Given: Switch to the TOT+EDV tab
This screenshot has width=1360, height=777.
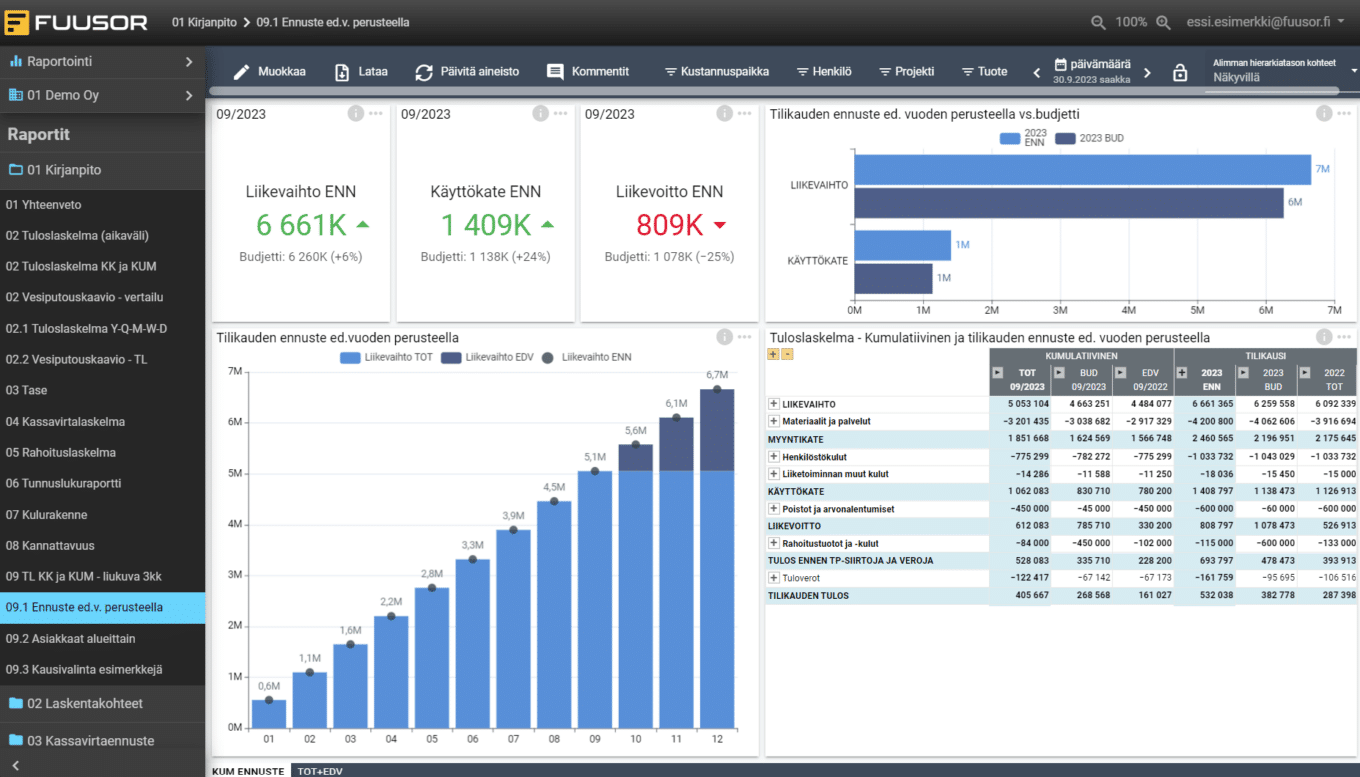Looking at the screenshot, I should pos(318,771).
